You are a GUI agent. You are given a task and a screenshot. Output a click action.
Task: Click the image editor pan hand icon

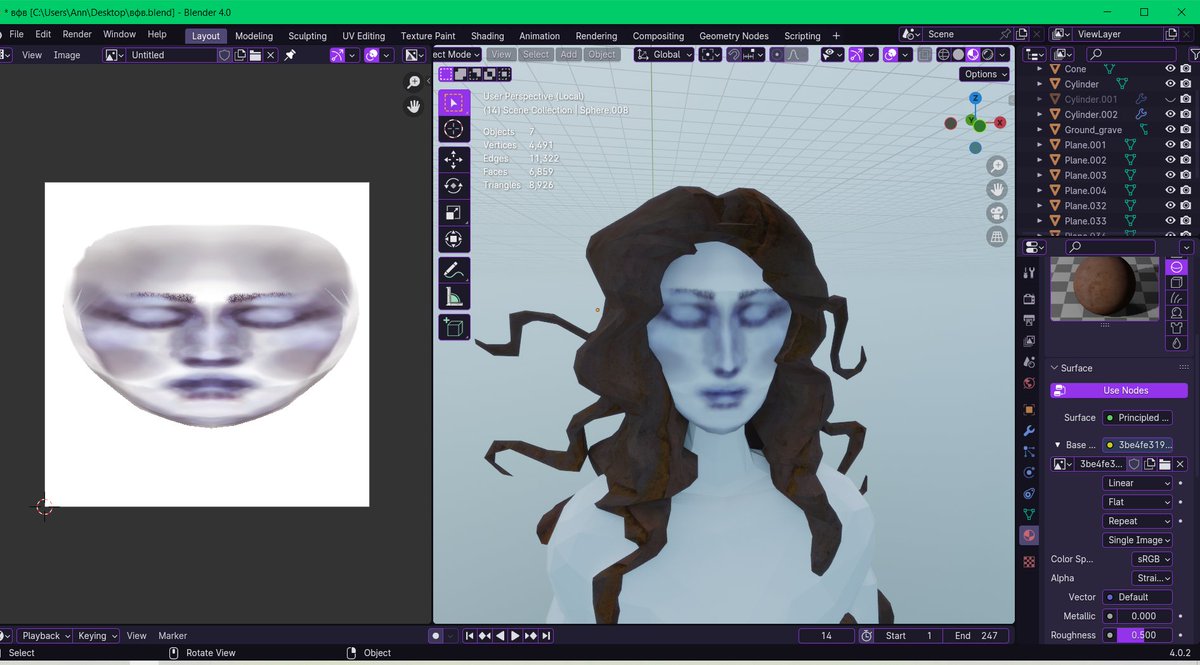(x=414, y=106)
